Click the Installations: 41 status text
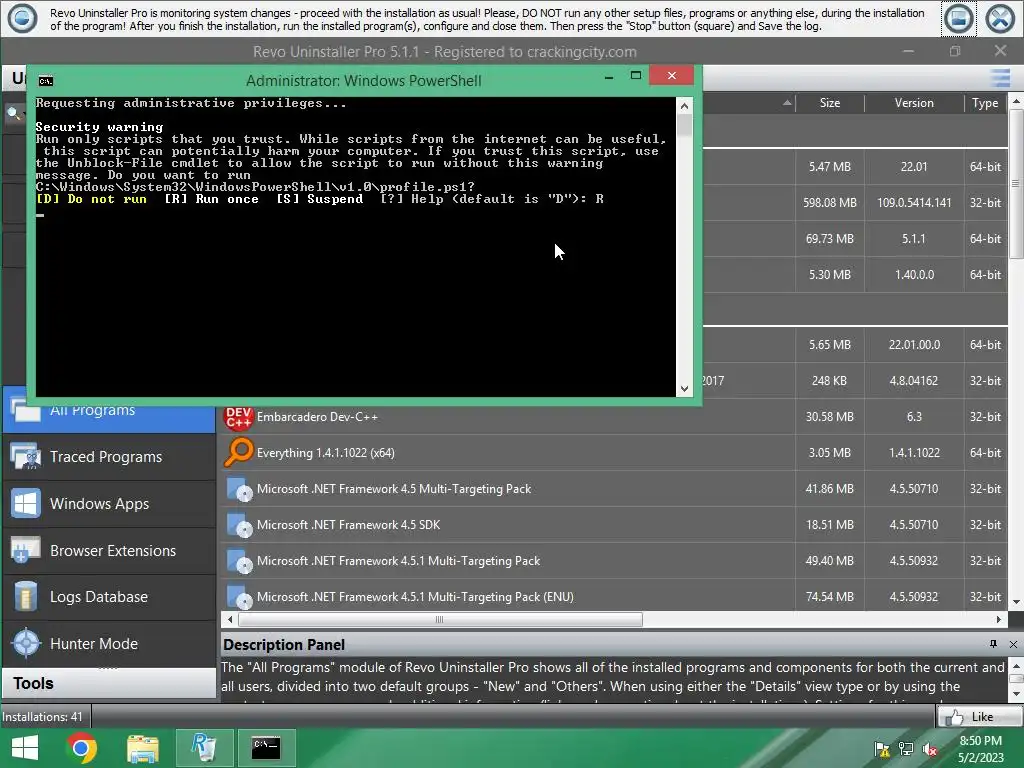Viewport: 1024px width, 768px height. (x=42, y=717)
